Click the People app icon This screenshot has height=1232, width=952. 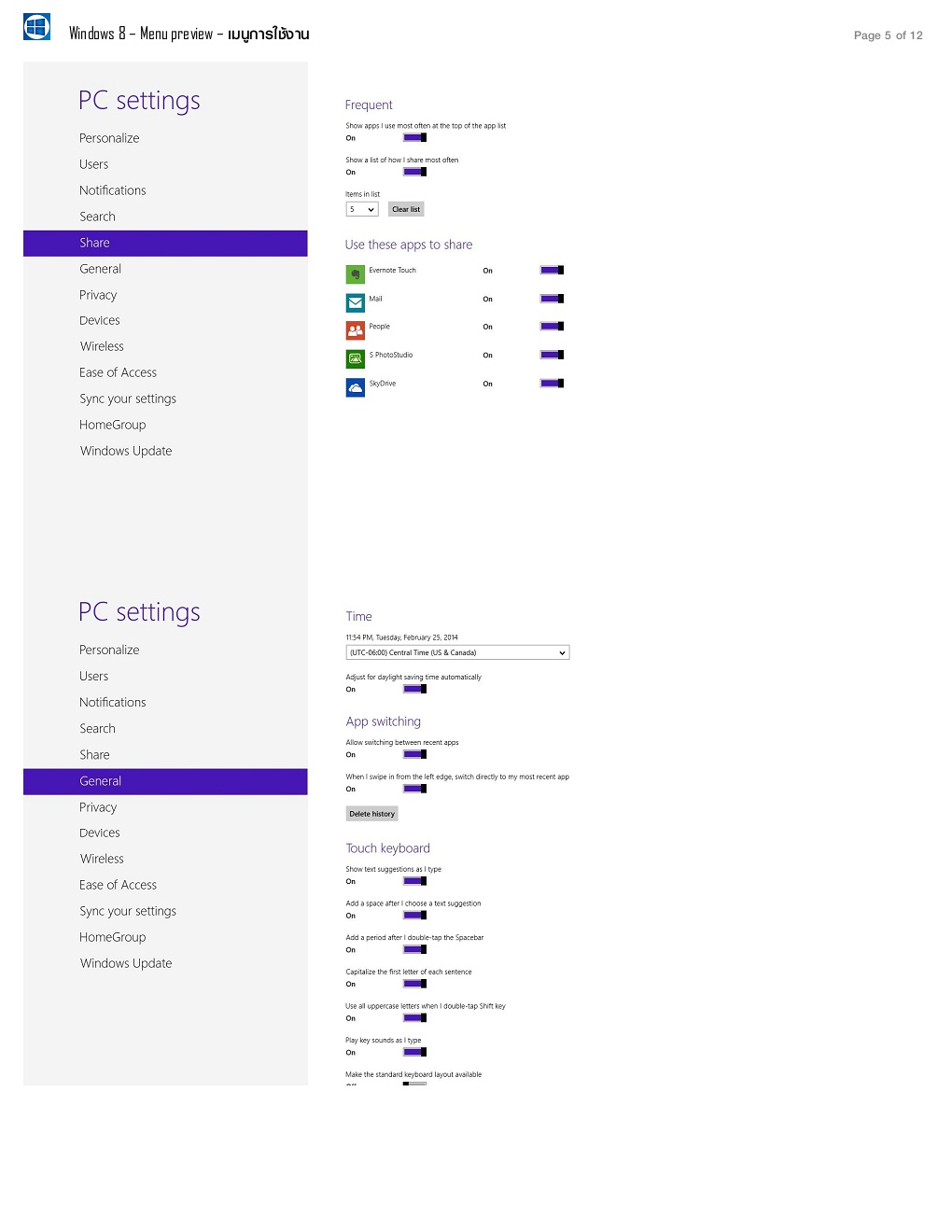pyautogui.click(x=355, y=330)
